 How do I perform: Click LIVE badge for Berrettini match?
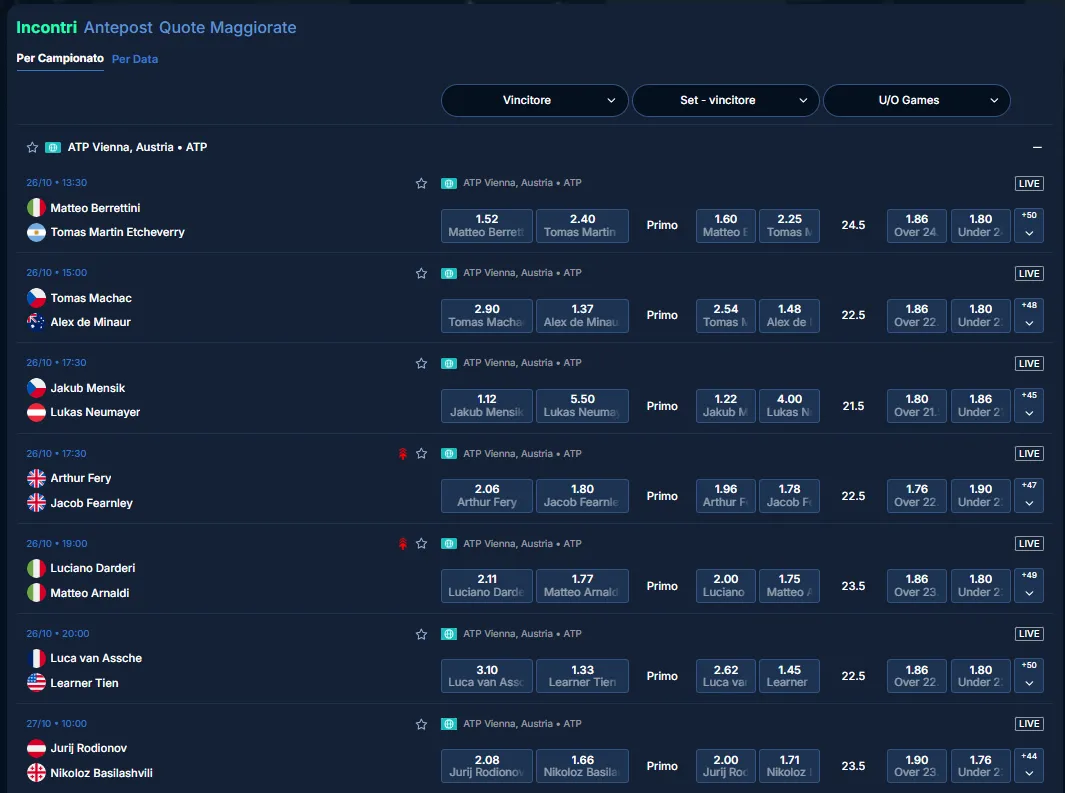point(1029,183)
